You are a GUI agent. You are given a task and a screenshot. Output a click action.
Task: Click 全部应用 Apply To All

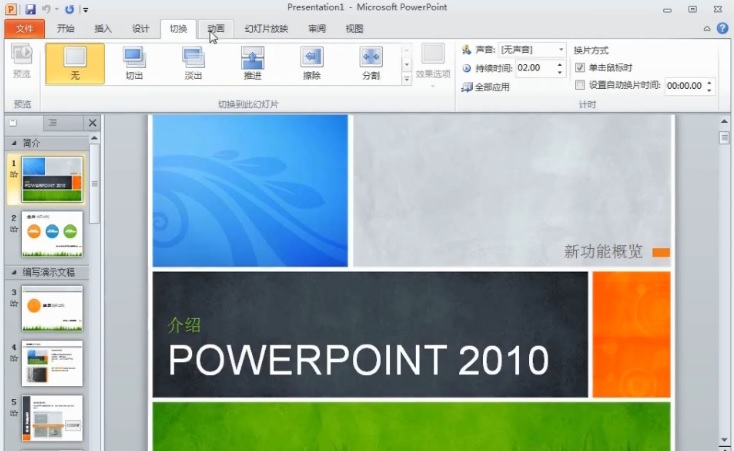point(485,87)
